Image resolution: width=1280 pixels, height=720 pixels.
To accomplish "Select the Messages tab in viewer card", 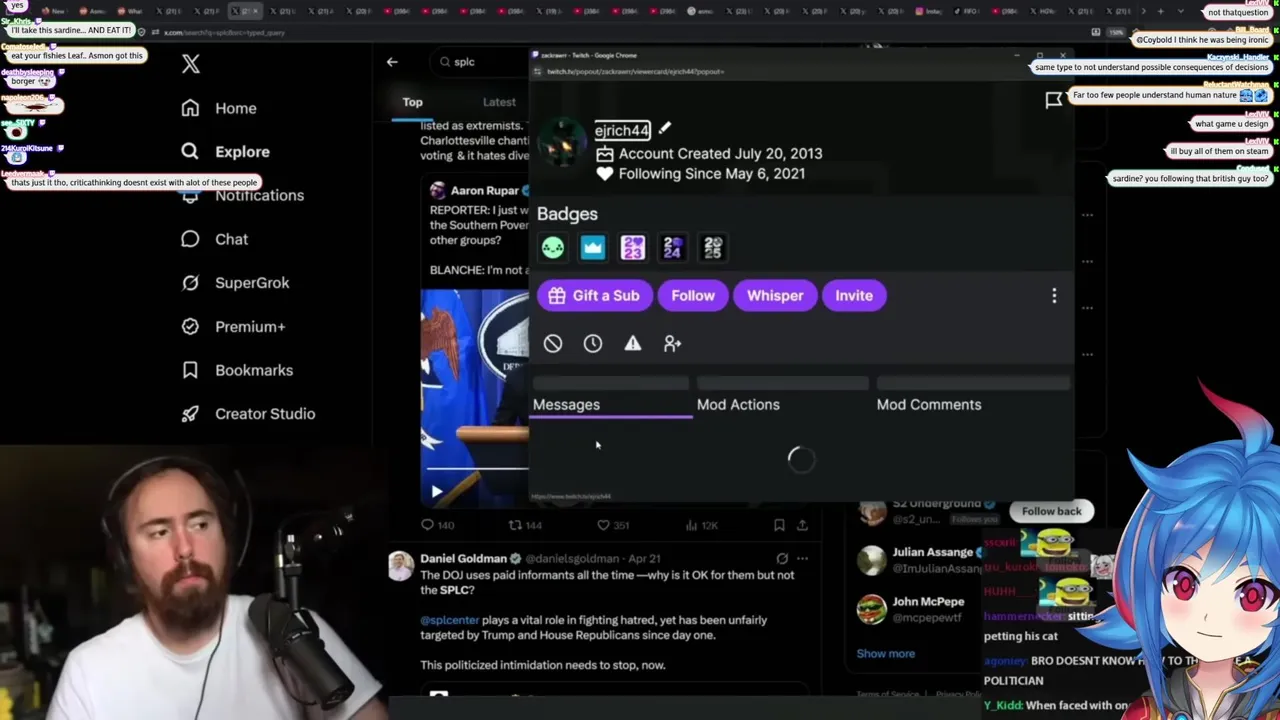I will [x=566, y=405].
